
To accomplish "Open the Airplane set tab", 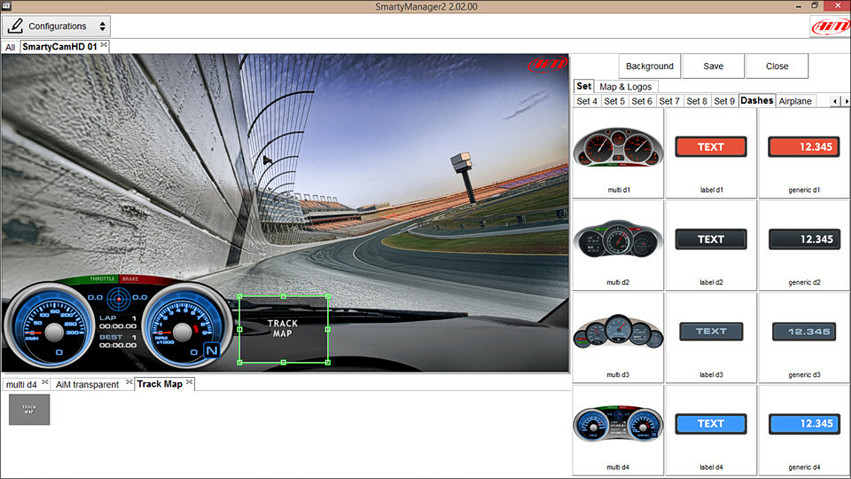I will (x=795, y=101).
